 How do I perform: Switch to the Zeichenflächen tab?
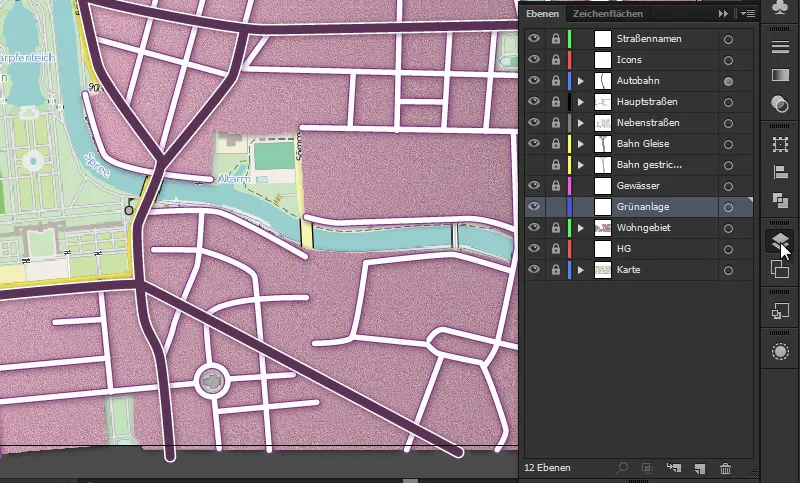(608, 14)
